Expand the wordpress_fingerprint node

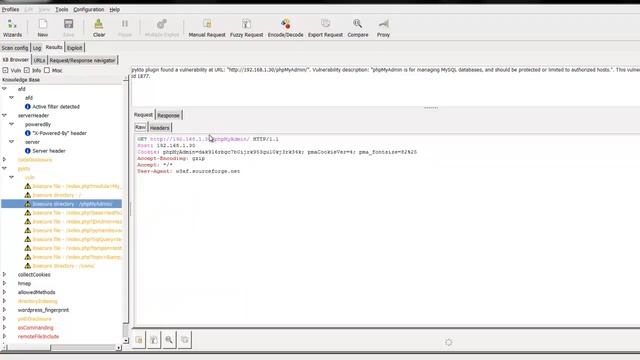pyautogui.click(x=4, y=310)
